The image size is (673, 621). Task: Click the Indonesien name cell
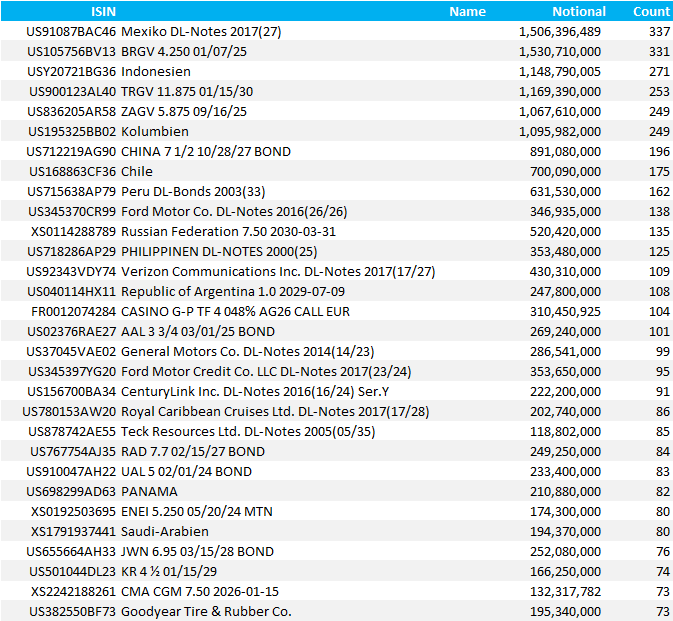156,72
